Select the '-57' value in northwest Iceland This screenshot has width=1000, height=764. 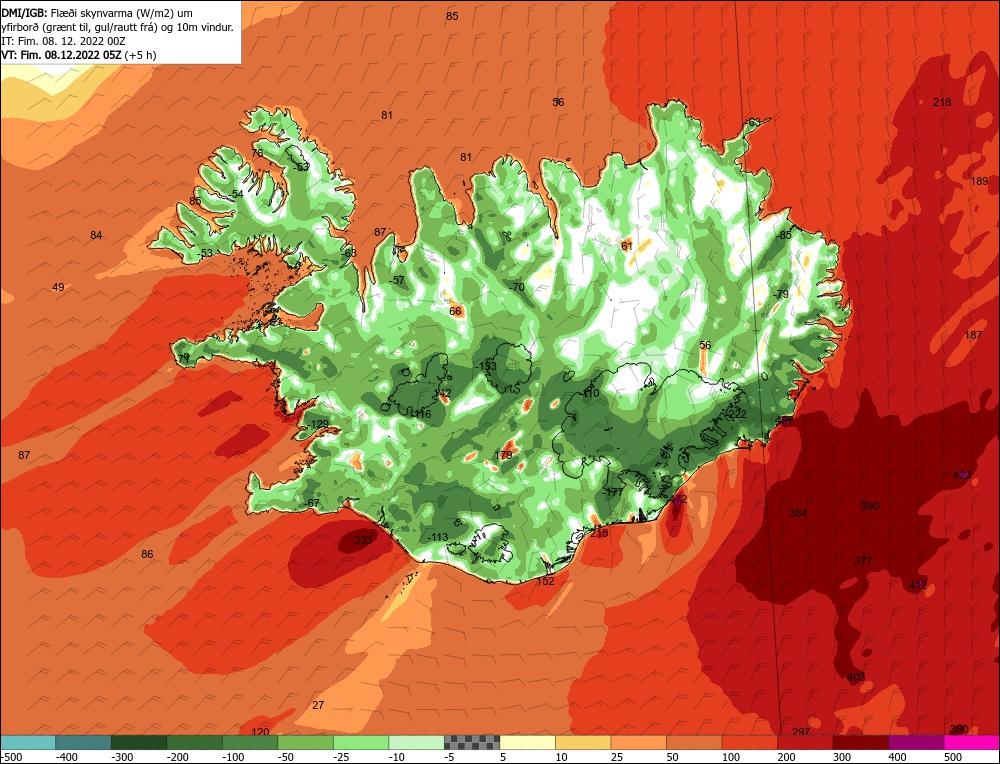(x=397, y=280)
